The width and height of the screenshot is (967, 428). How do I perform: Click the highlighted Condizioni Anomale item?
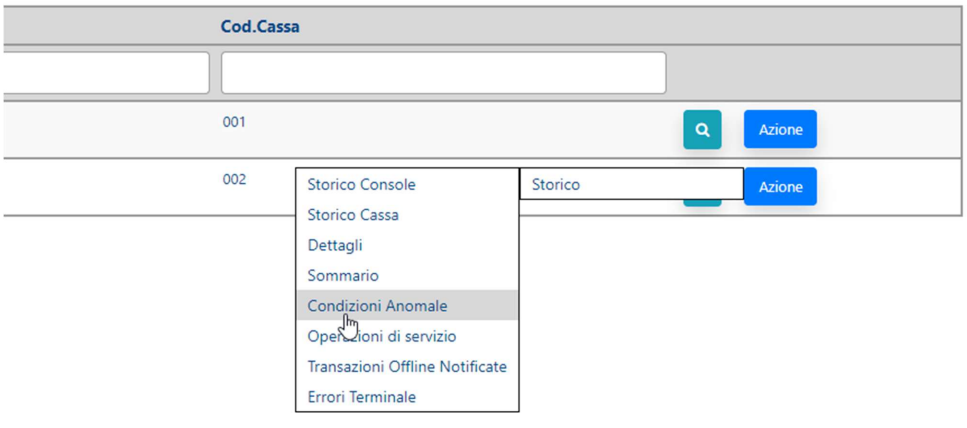click(408, 305)
